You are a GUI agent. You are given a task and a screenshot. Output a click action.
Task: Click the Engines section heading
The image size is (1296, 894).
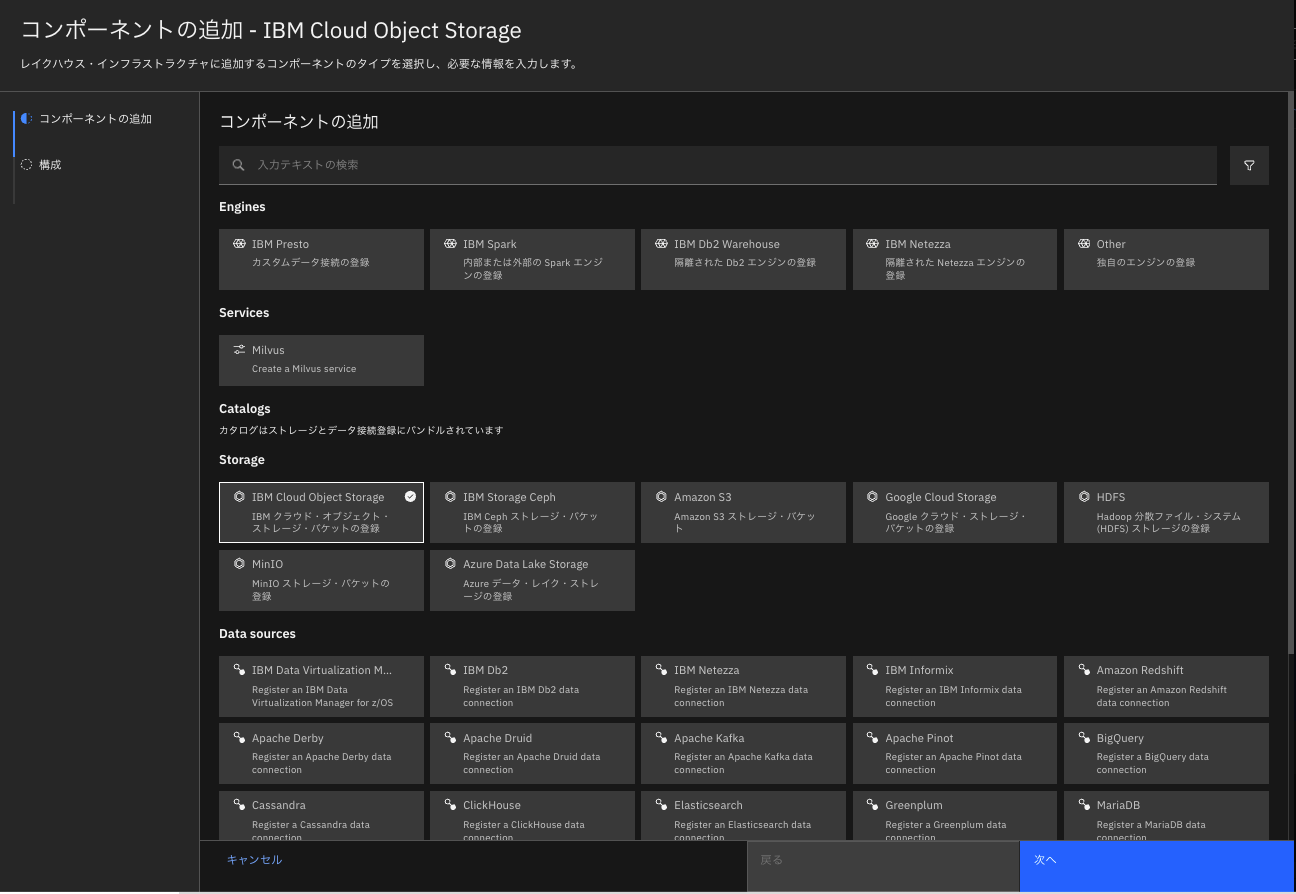click(x=242, y=207)
